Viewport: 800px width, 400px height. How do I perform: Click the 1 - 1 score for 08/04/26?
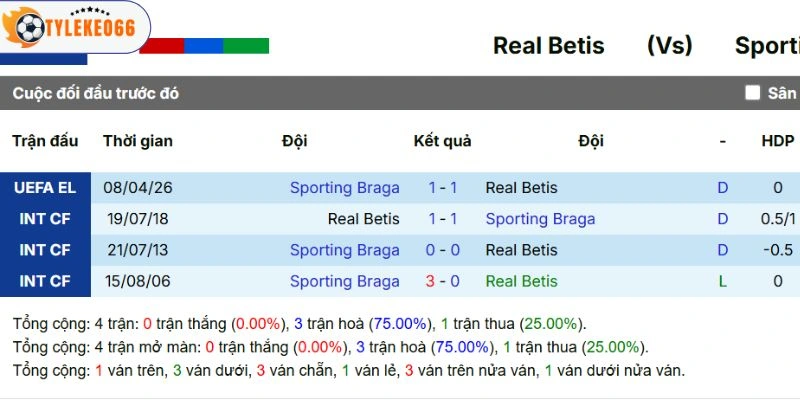click(442, 188)
